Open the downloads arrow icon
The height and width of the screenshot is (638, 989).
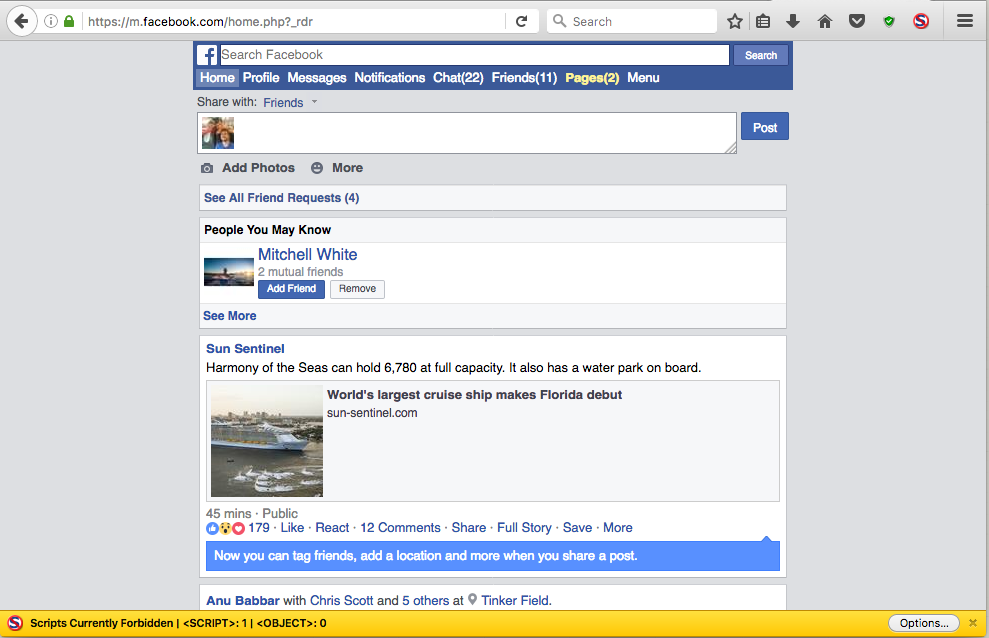click(x=793, y=21)
